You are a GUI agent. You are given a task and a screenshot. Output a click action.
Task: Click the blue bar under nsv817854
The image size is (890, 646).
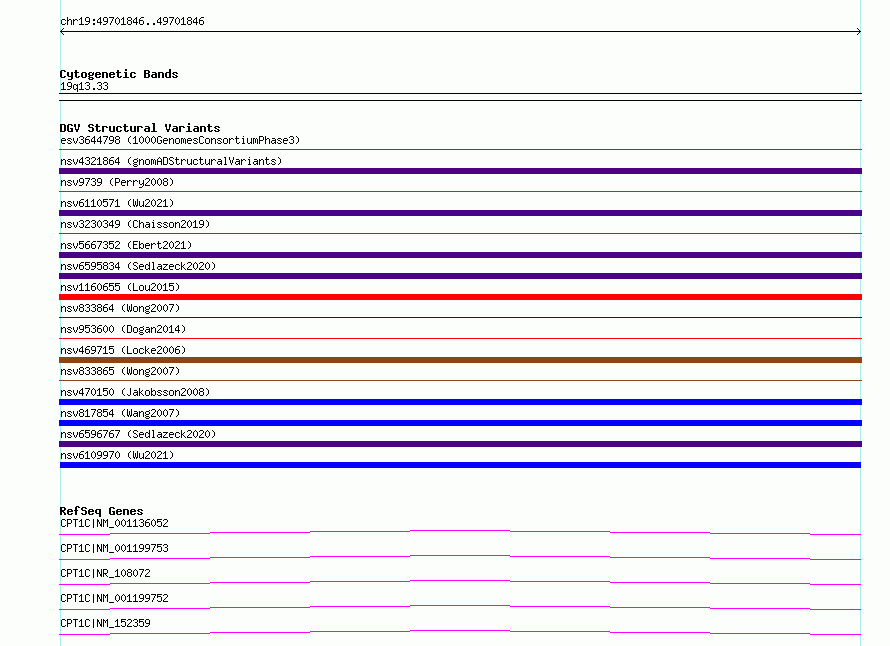(x=460, y=423)
